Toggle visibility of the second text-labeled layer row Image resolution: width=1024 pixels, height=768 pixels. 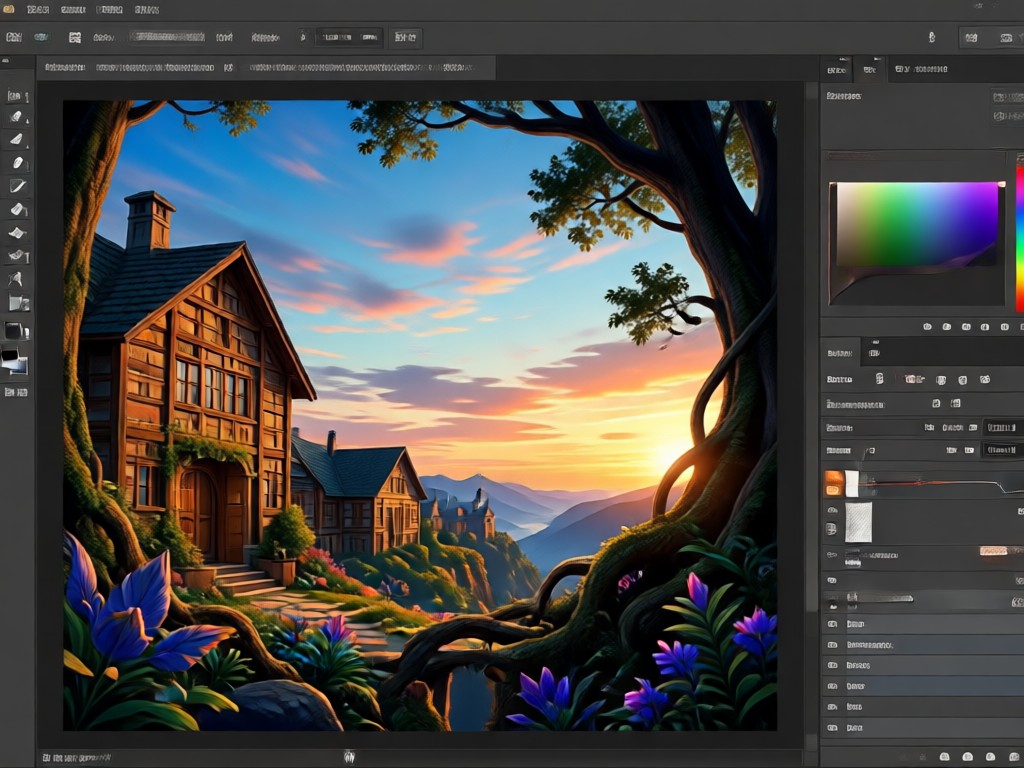click(833, 645)
